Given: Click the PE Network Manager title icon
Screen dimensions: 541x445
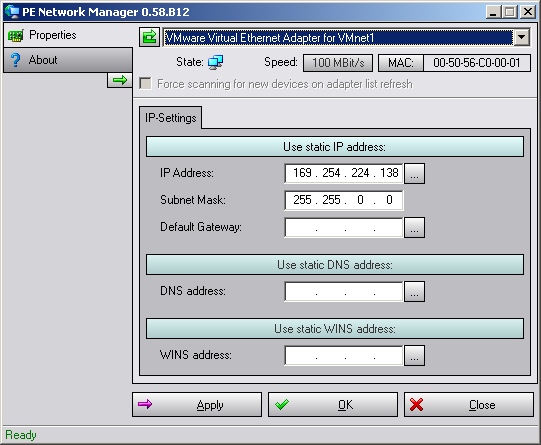Looking at the screenshot, I should [x=12, y=12].
